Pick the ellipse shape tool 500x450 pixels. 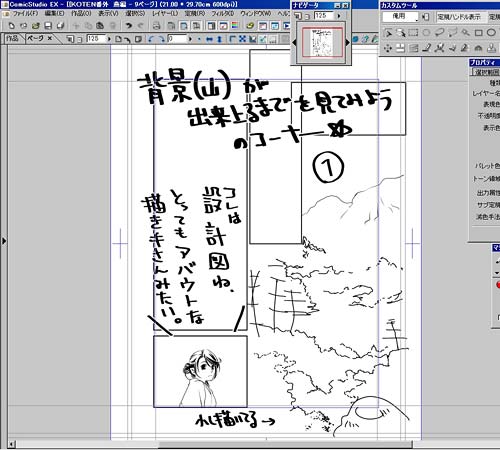click(491, 33)
